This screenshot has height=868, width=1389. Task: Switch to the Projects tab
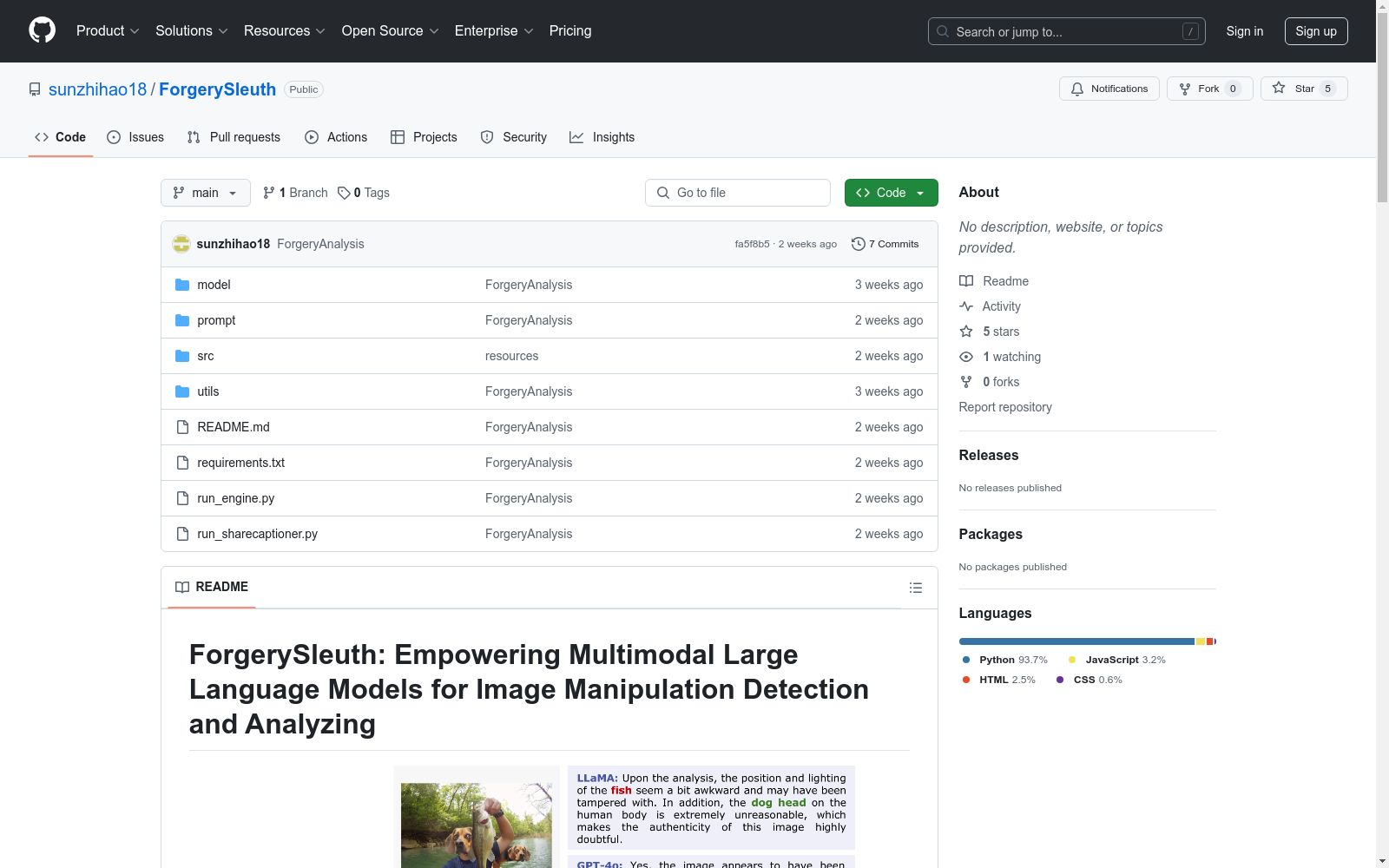tap(424, 137)
